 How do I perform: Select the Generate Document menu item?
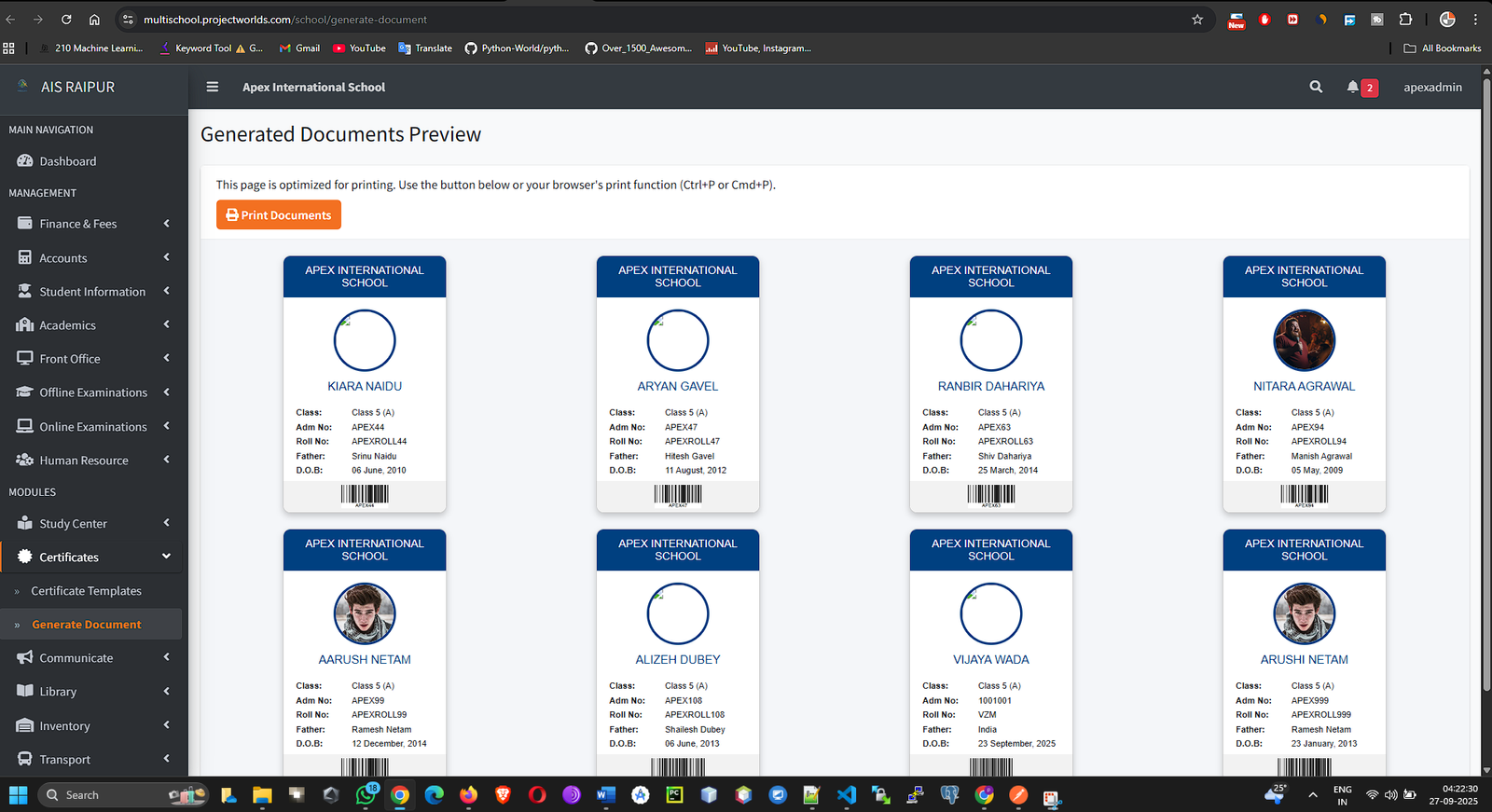(x=87, y=625)
